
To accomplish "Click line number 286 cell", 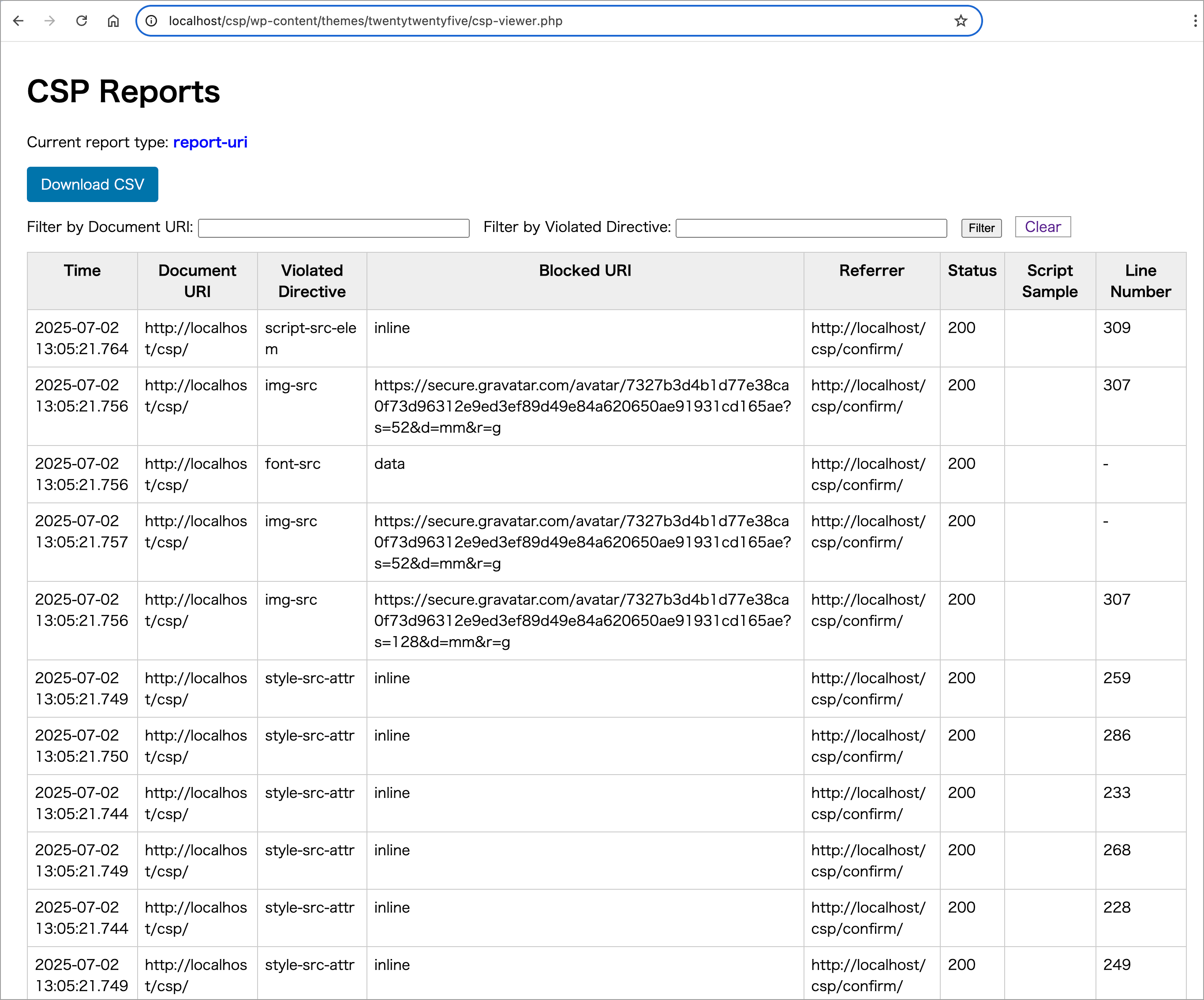I will pos(1141,746).
